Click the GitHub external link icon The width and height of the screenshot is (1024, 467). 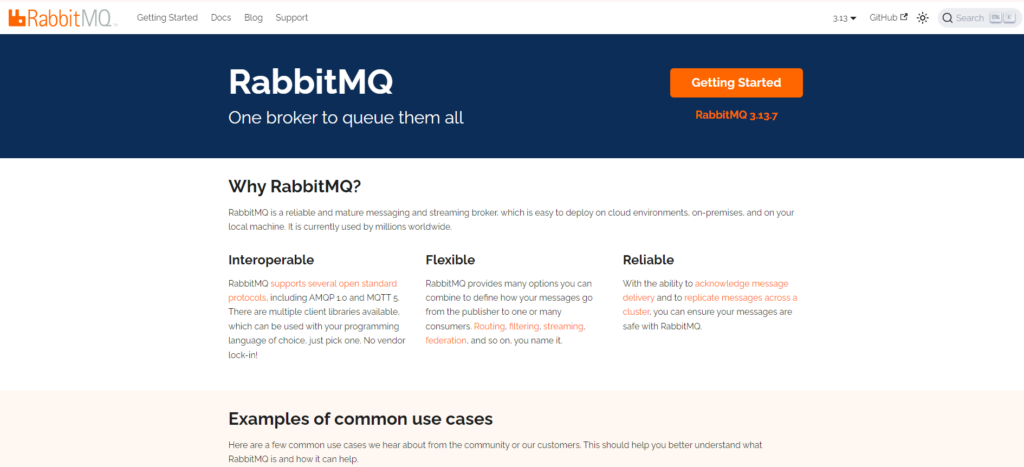coord(904,18)
